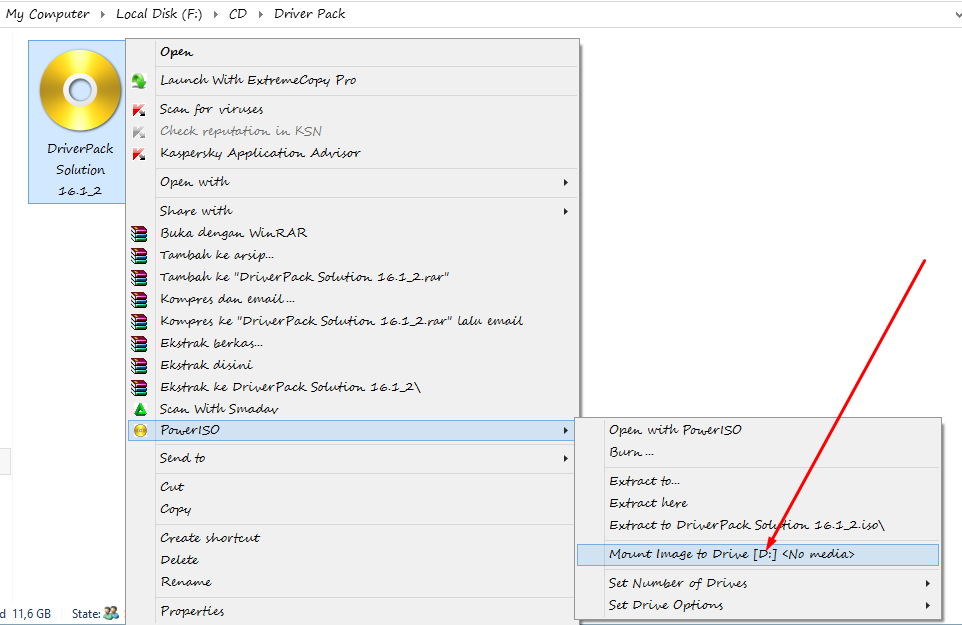Click the WinRAR icon beside Ekstrak berkas
This screenshot has width=962, height=625.
tap(139, 343)
